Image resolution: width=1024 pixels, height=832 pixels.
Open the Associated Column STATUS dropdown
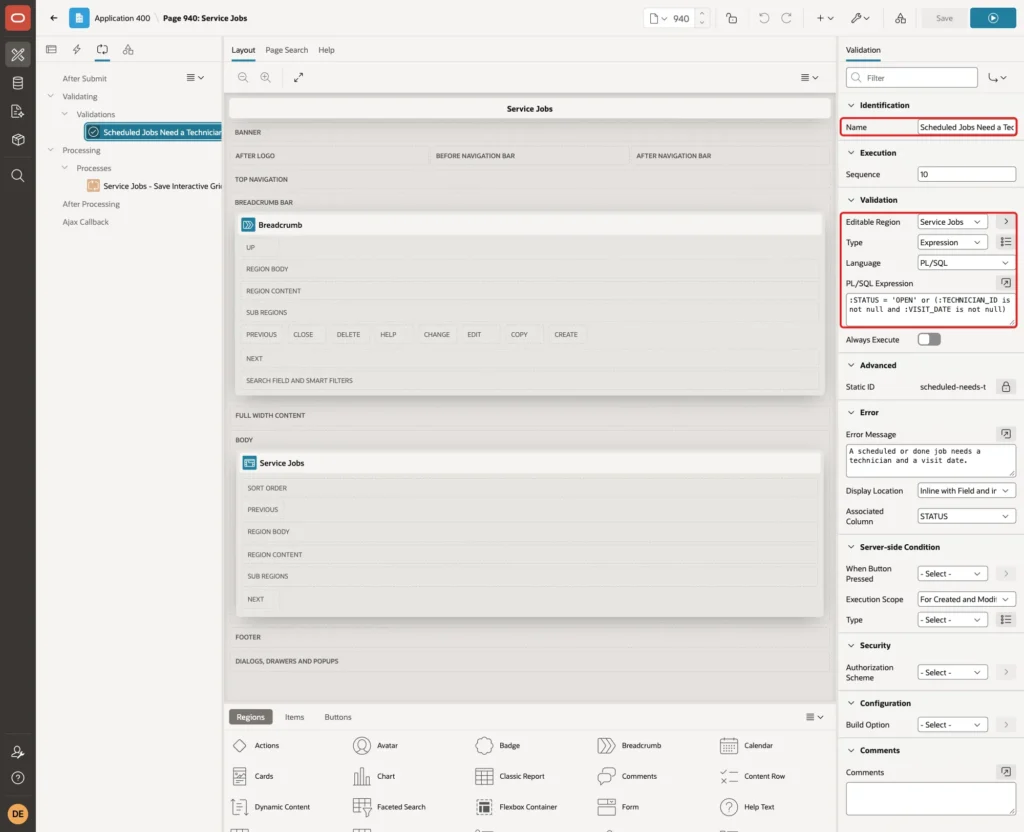(x=966, y=516)
